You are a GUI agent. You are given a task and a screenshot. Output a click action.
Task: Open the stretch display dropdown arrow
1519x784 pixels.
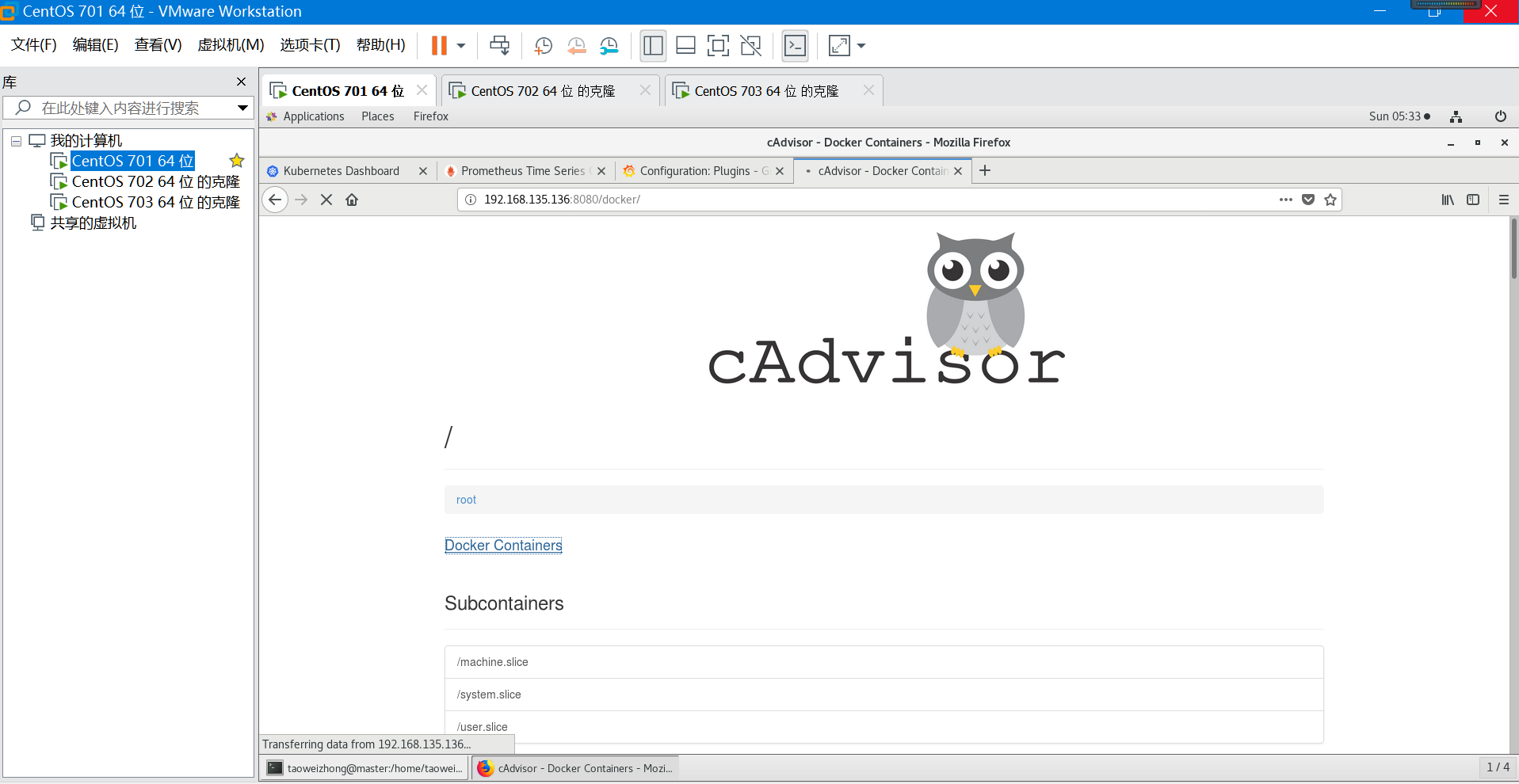(x=861, y=46)
